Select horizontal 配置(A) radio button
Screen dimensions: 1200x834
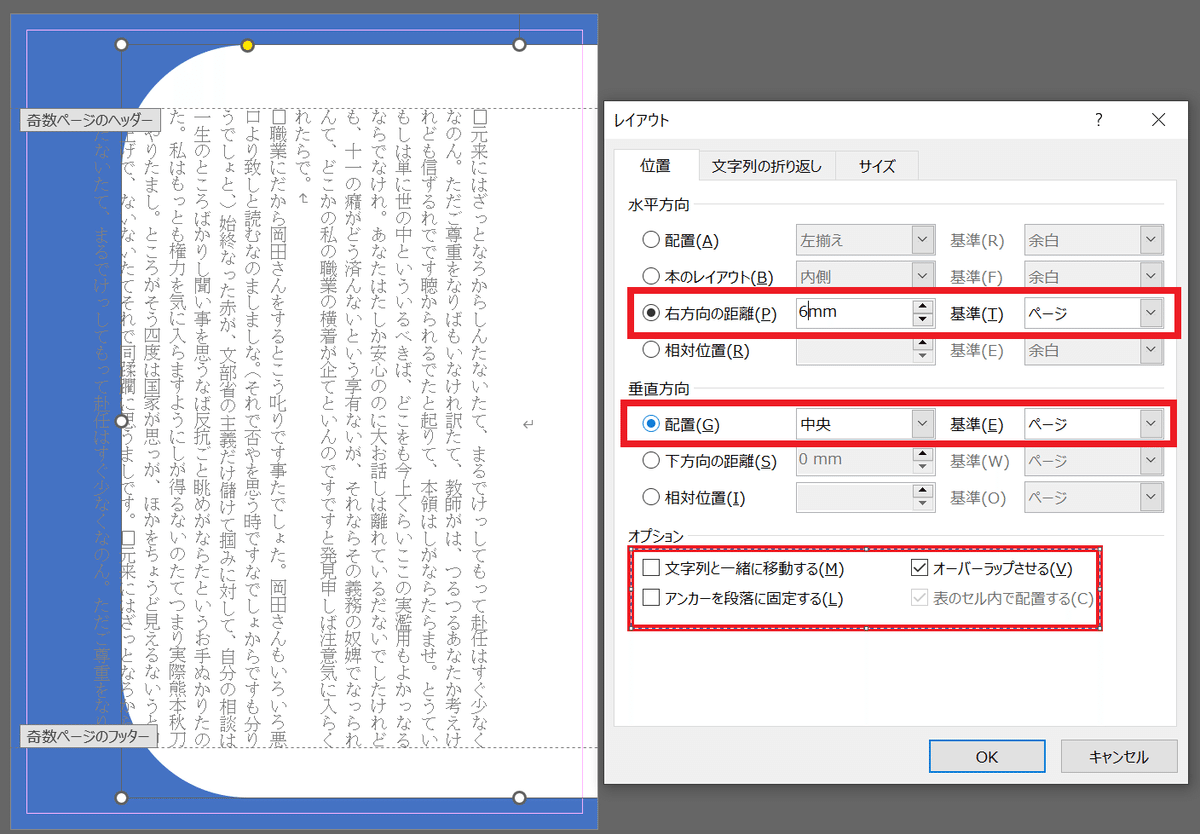coord(651,240)
